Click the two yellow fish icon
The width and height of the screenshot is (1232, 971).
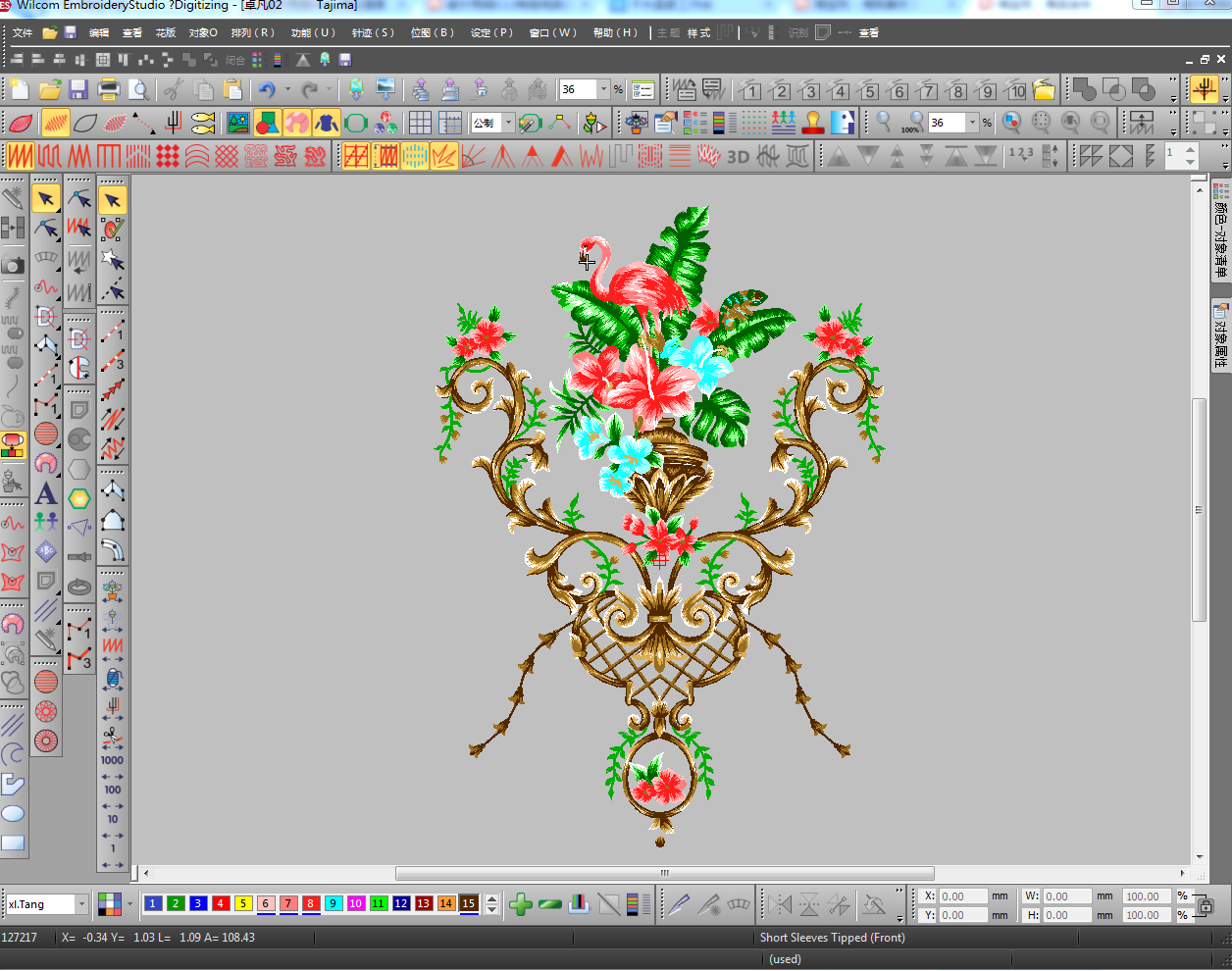tap(203, 123)
